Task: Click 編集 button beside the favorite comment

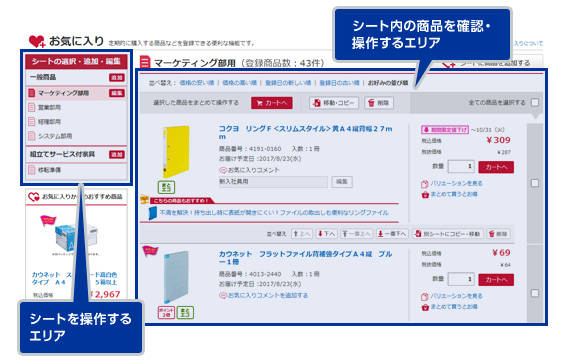Action: click(342, 182)
